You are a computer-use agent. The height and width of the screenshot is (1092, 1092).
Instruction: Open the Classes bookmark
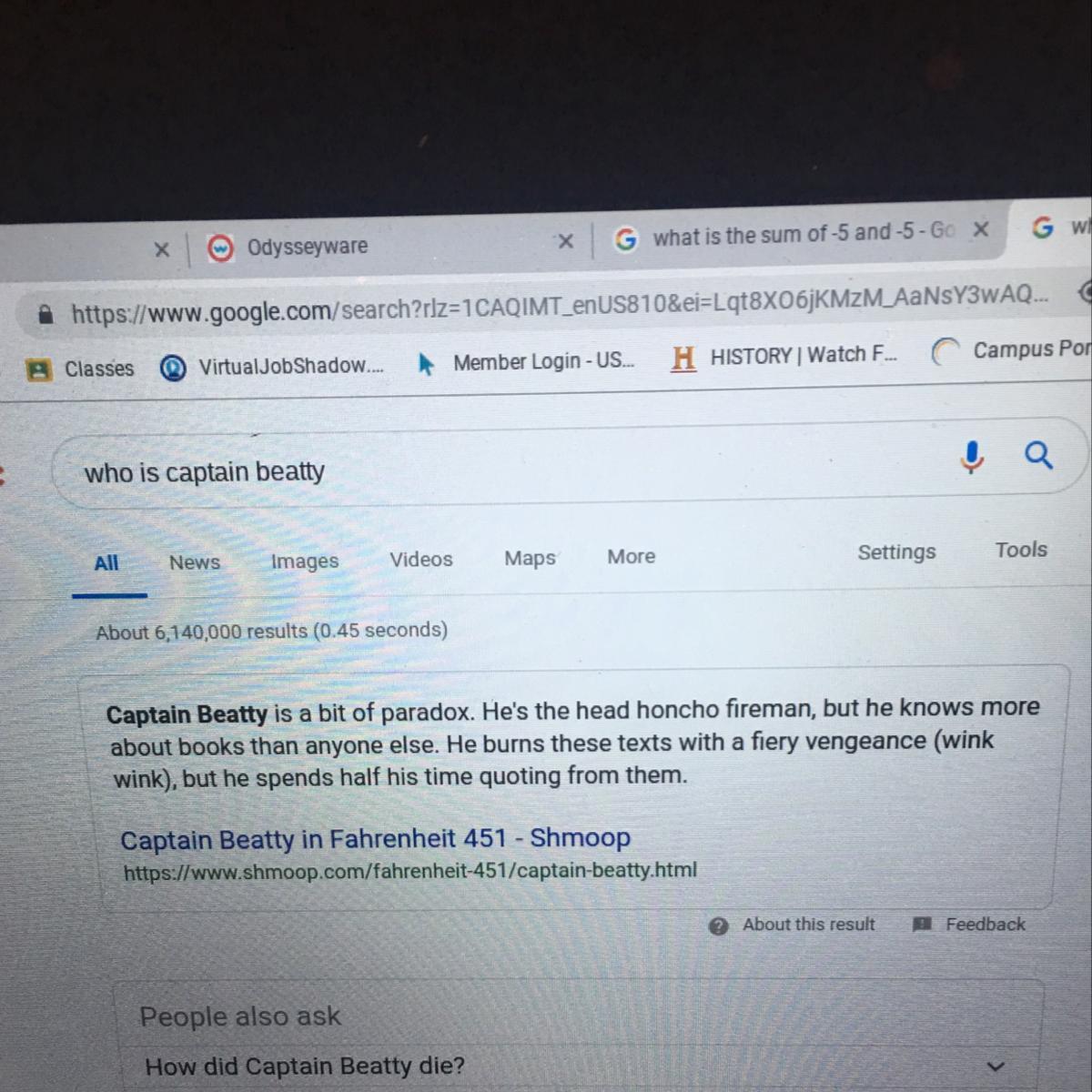pos(81,369)
